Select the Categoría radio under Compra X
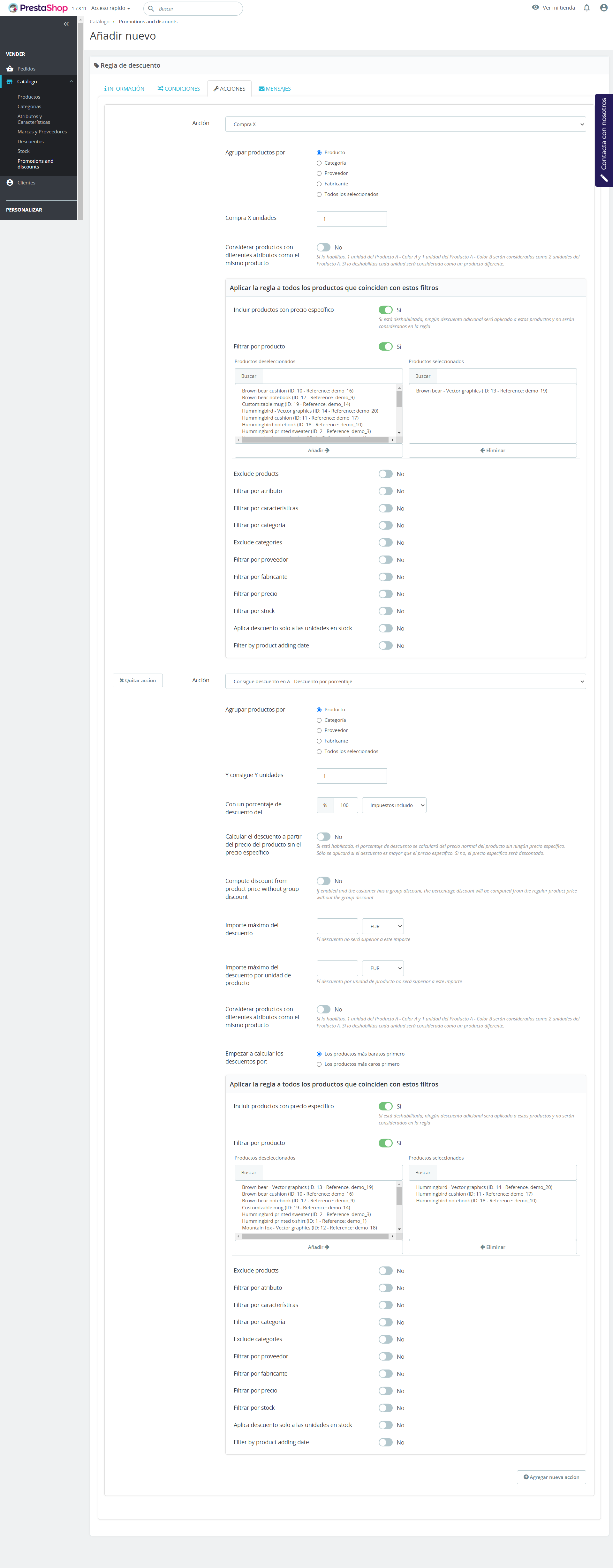613x1568 pixels. click(x=319, y=163)
